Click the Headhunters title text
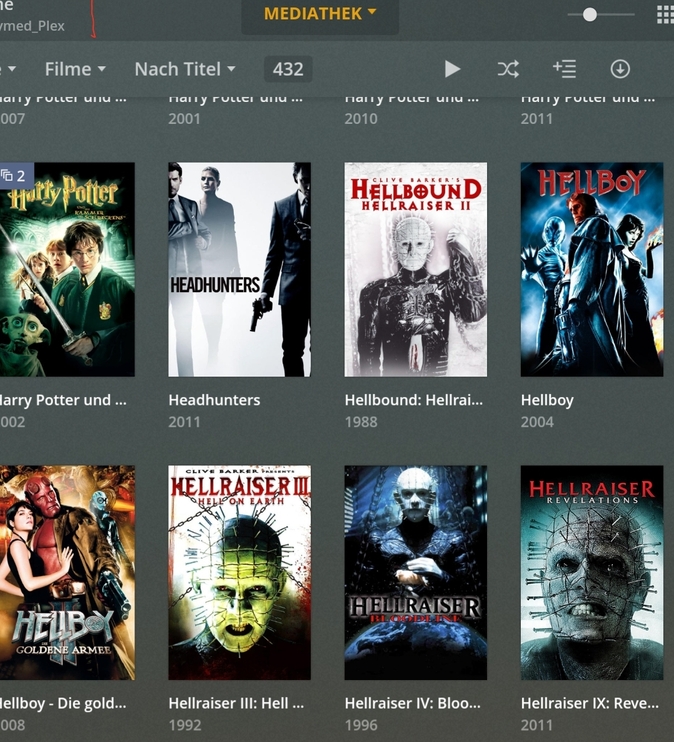This screenshot has height=742, width=674. (214, 400)
